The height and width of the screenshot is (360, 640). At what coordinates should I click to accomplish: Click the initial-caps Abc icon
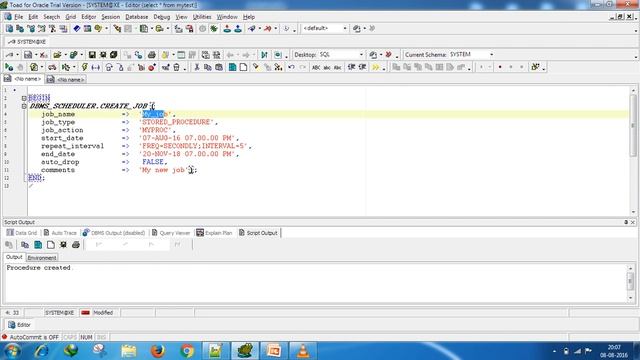tap(337, 67)
